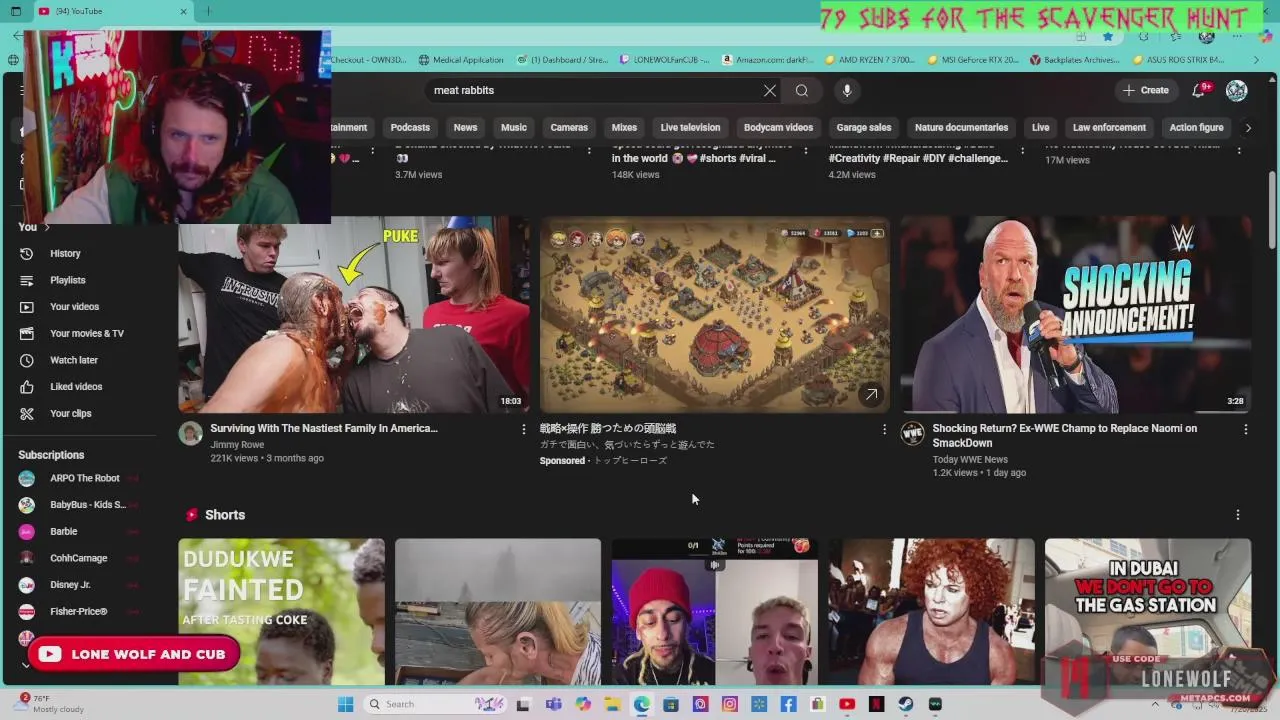The height and width of the screenshot is (720, 1280).
Task: Open YouTube notifications bell
Action: [1199, 90]
